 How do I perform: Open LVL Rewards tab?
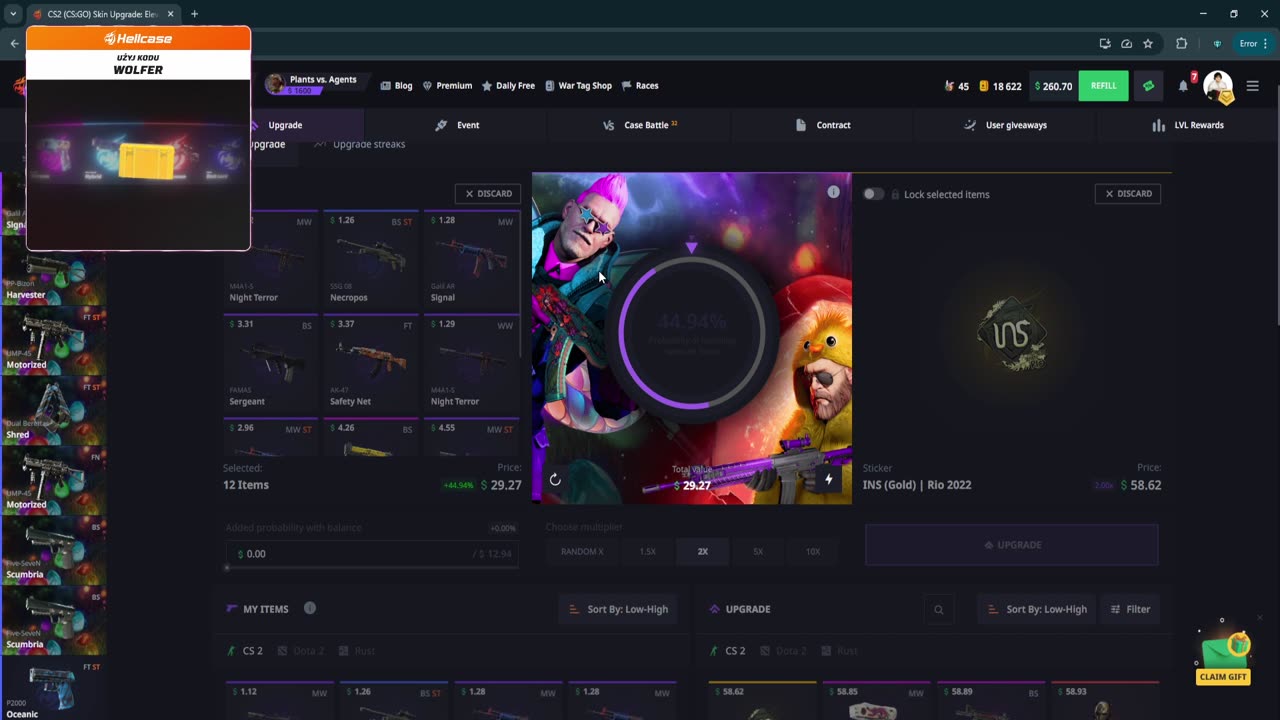pos(1188,125)
